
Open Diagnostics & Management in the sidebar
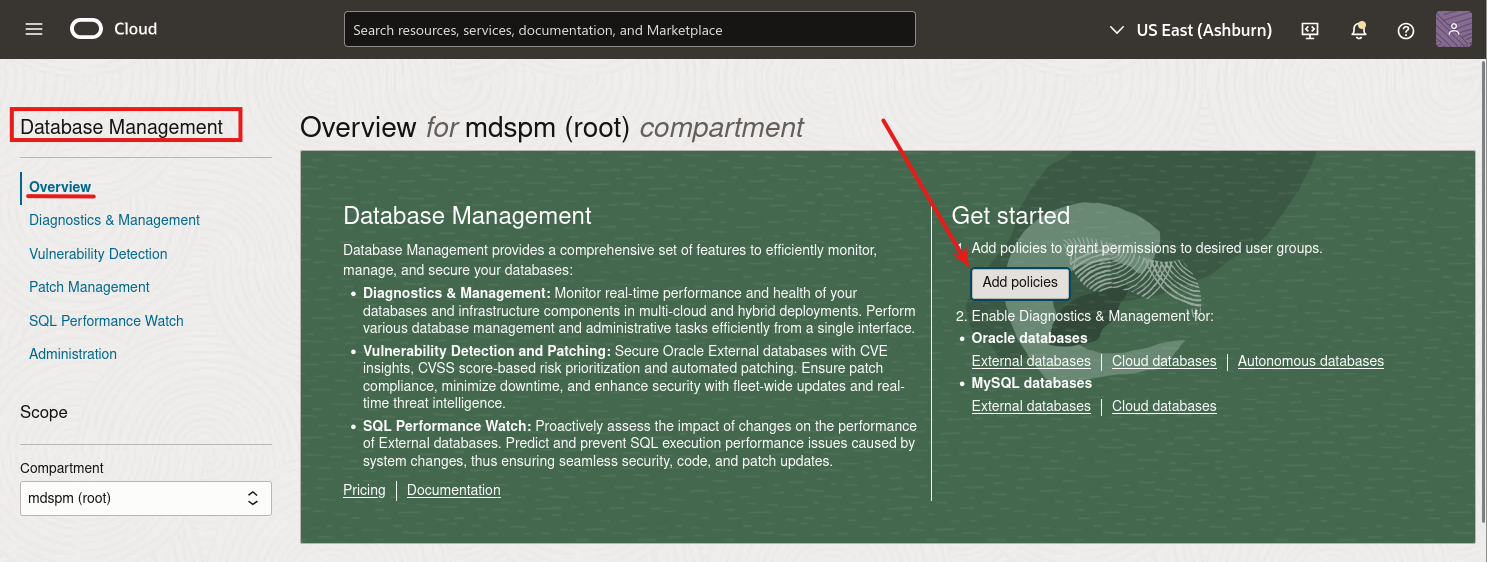(114, 220)
